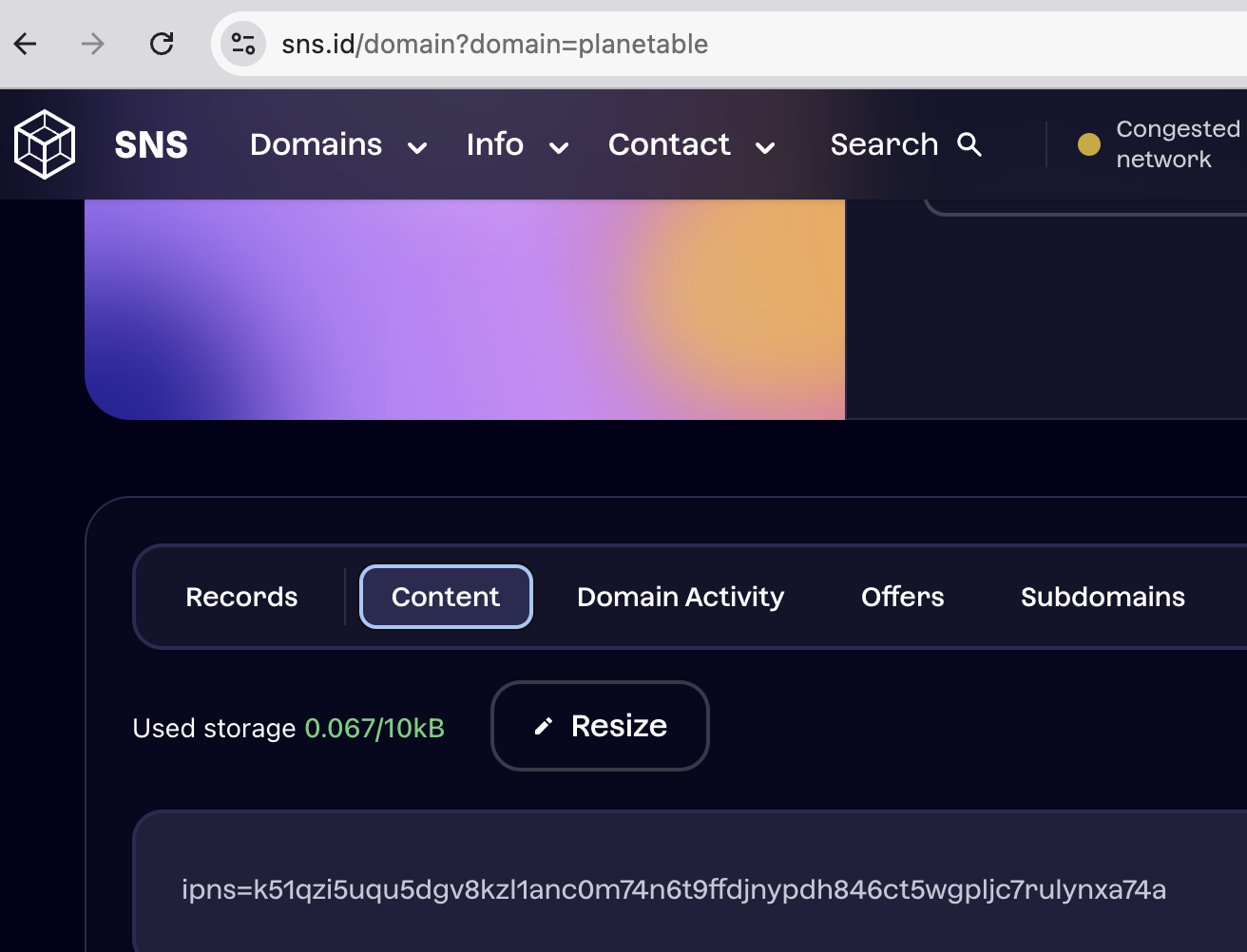Expand the Domains dropdown chevron
The height and width of the screenshot is (952, 1247).
tap(417, 147)
